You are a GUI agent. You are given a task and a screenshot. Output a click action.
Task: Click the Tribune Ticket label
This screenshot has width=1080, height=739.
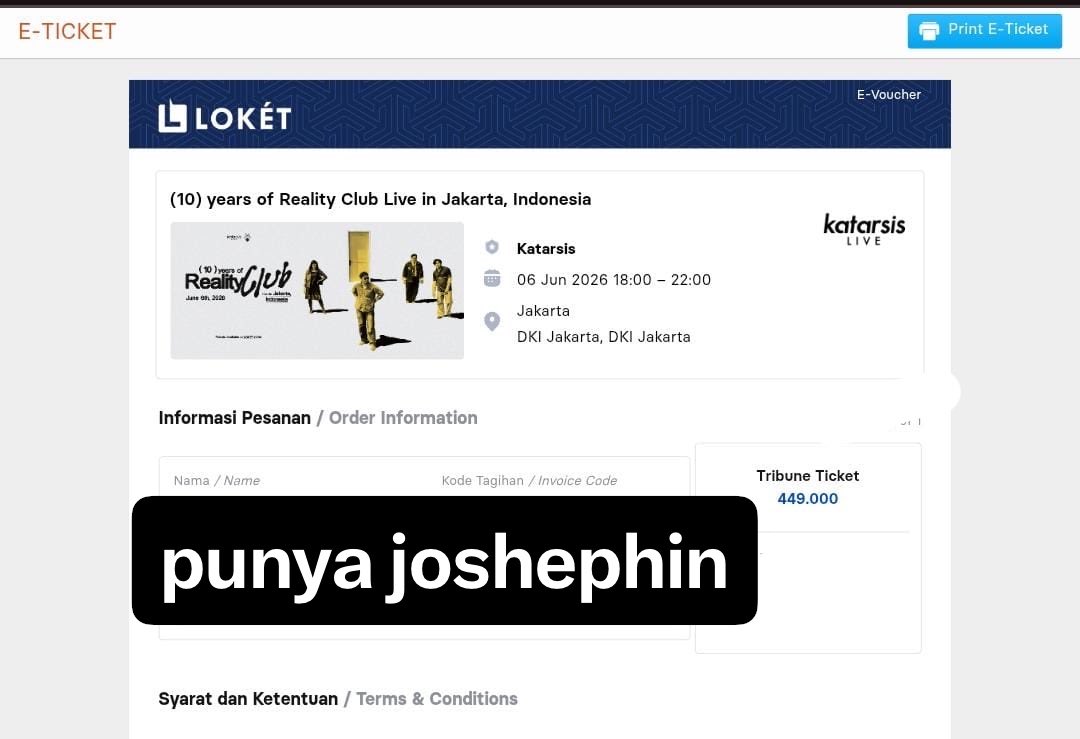808,476
